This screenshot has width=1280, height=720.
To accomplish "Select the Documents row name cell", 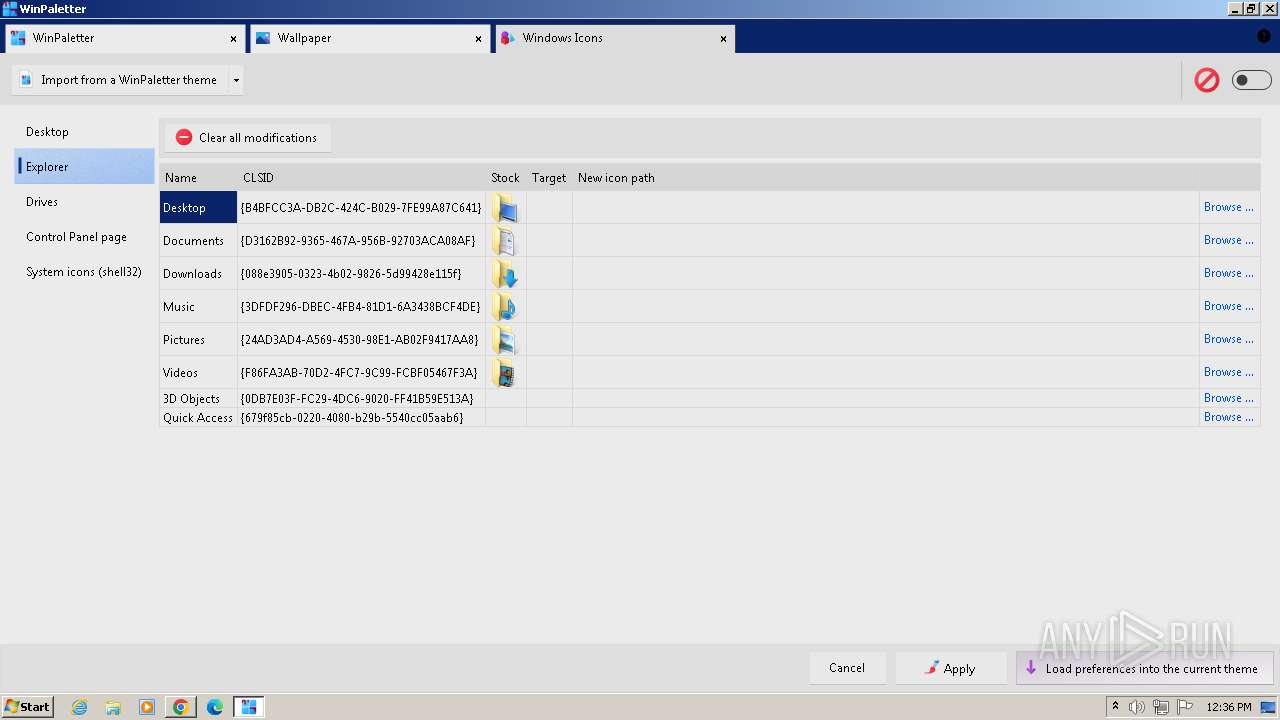I will tap(198, 241).
